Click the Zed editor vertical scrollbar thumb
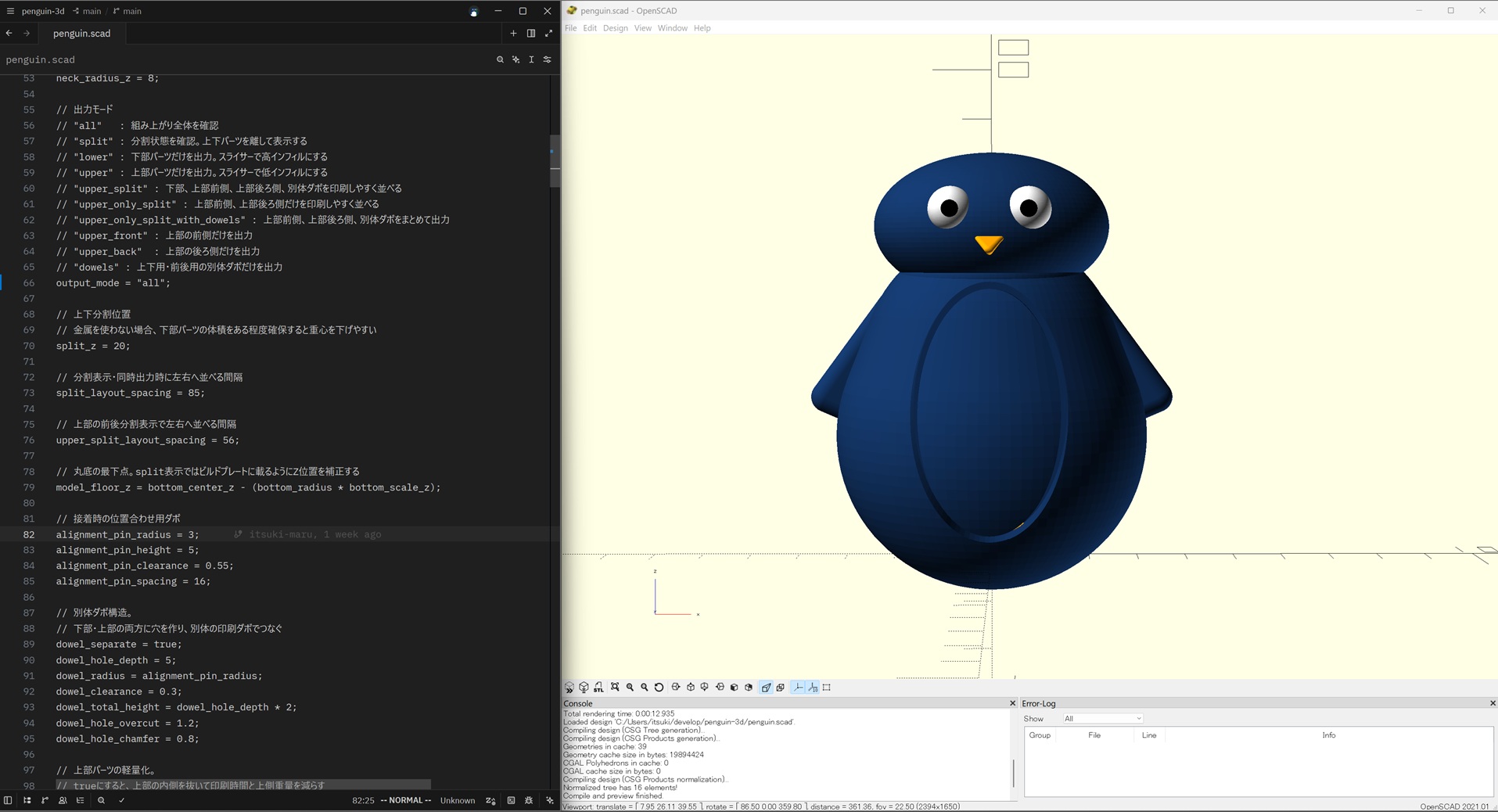1498x812 pixels. click(x=555, y=160)
